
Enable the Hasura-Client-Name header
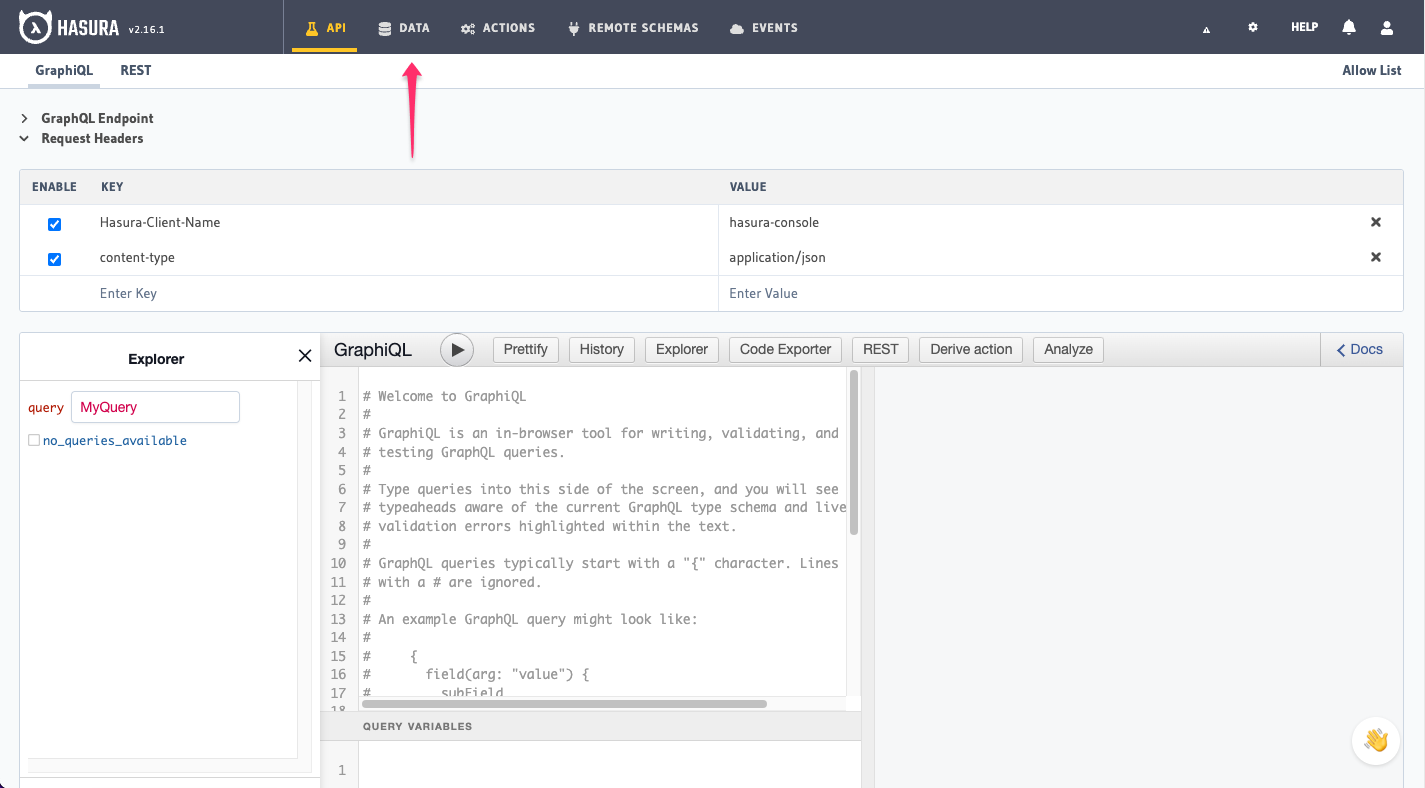click(54, 224)
